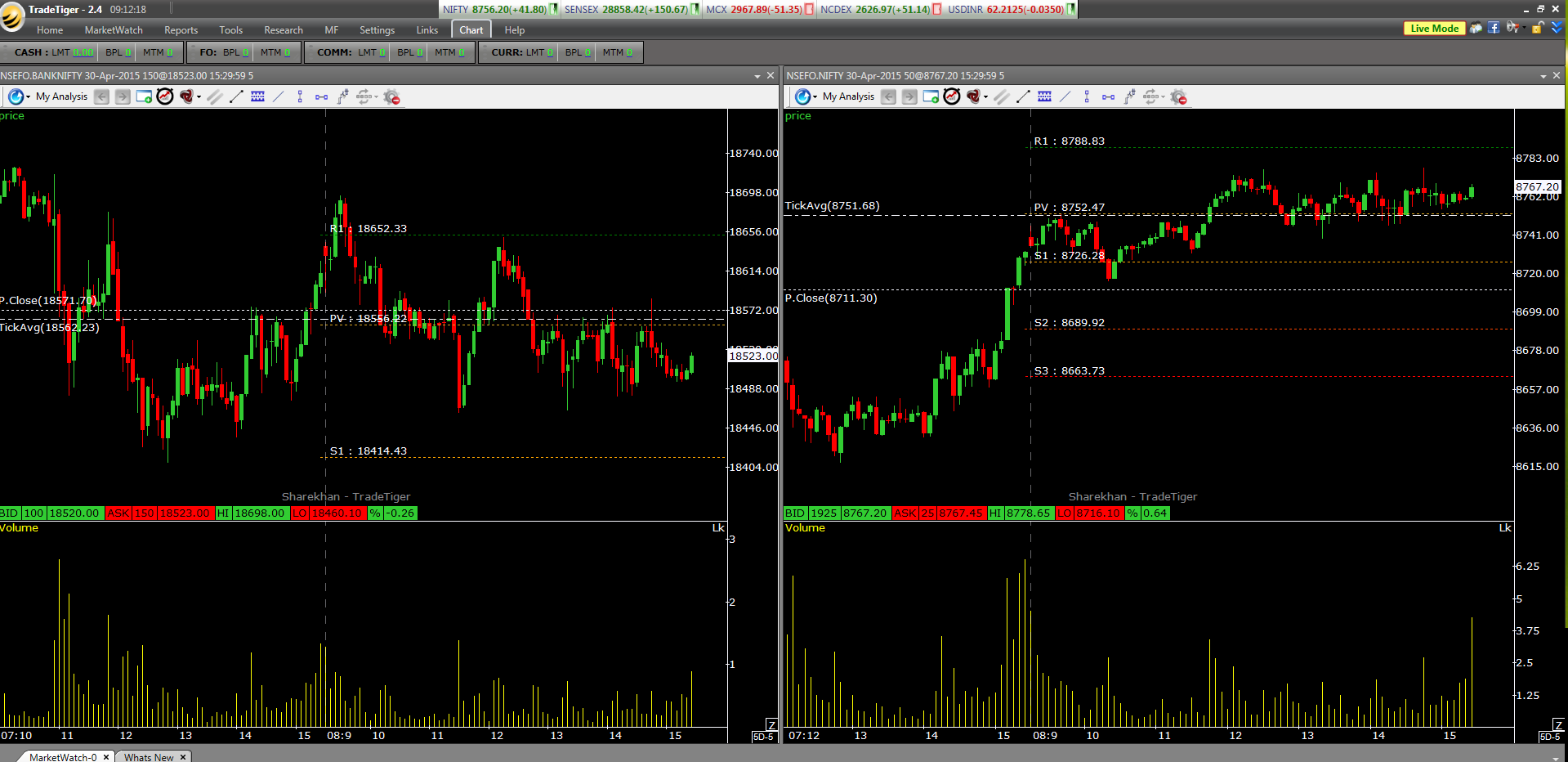Open the MF menu

331,30
